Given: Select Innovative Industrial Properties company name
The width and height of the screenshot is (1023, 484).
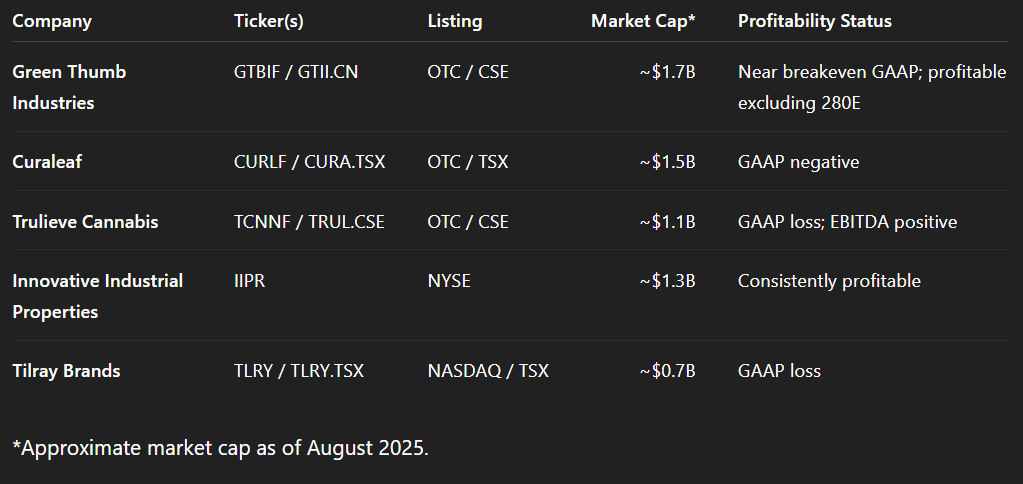Looking at the screenshot, I should (x=97, y=296).
